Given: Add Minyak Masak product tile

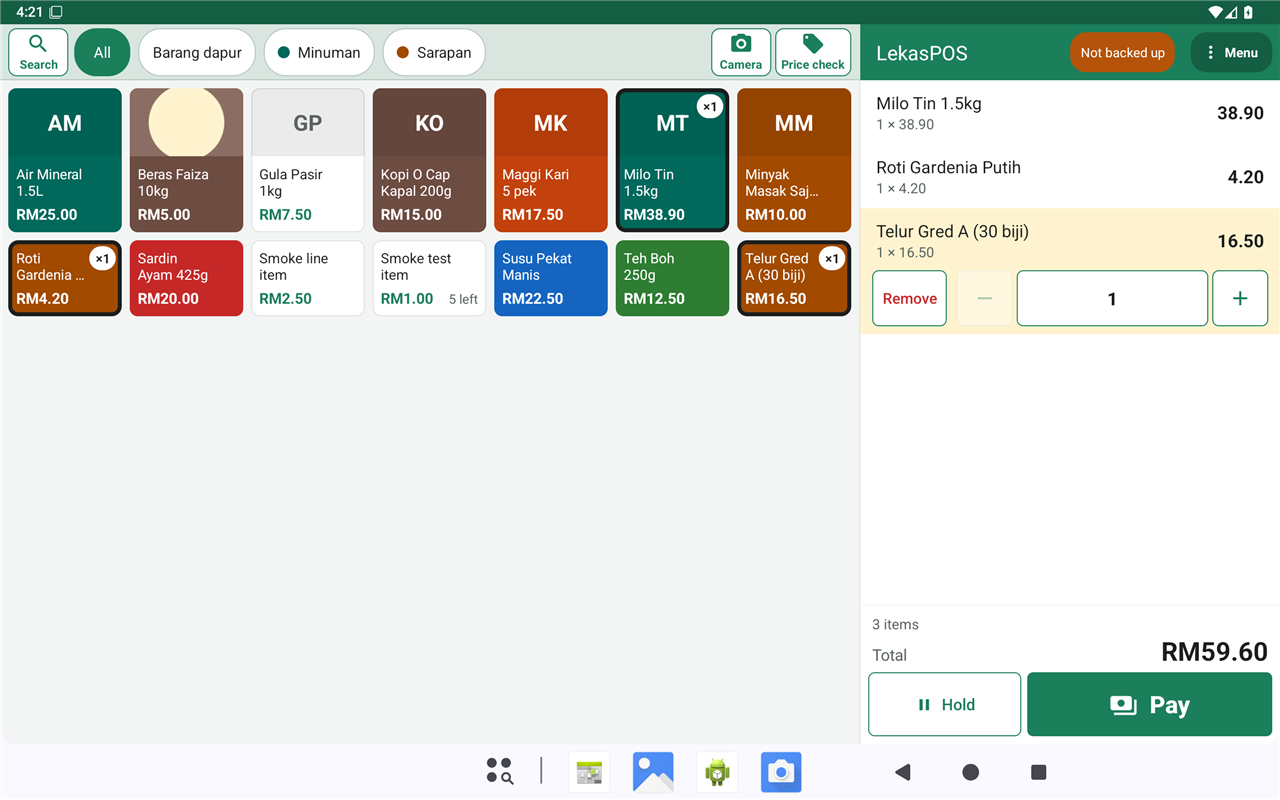Looking at the screenshot, I should 794,160.
